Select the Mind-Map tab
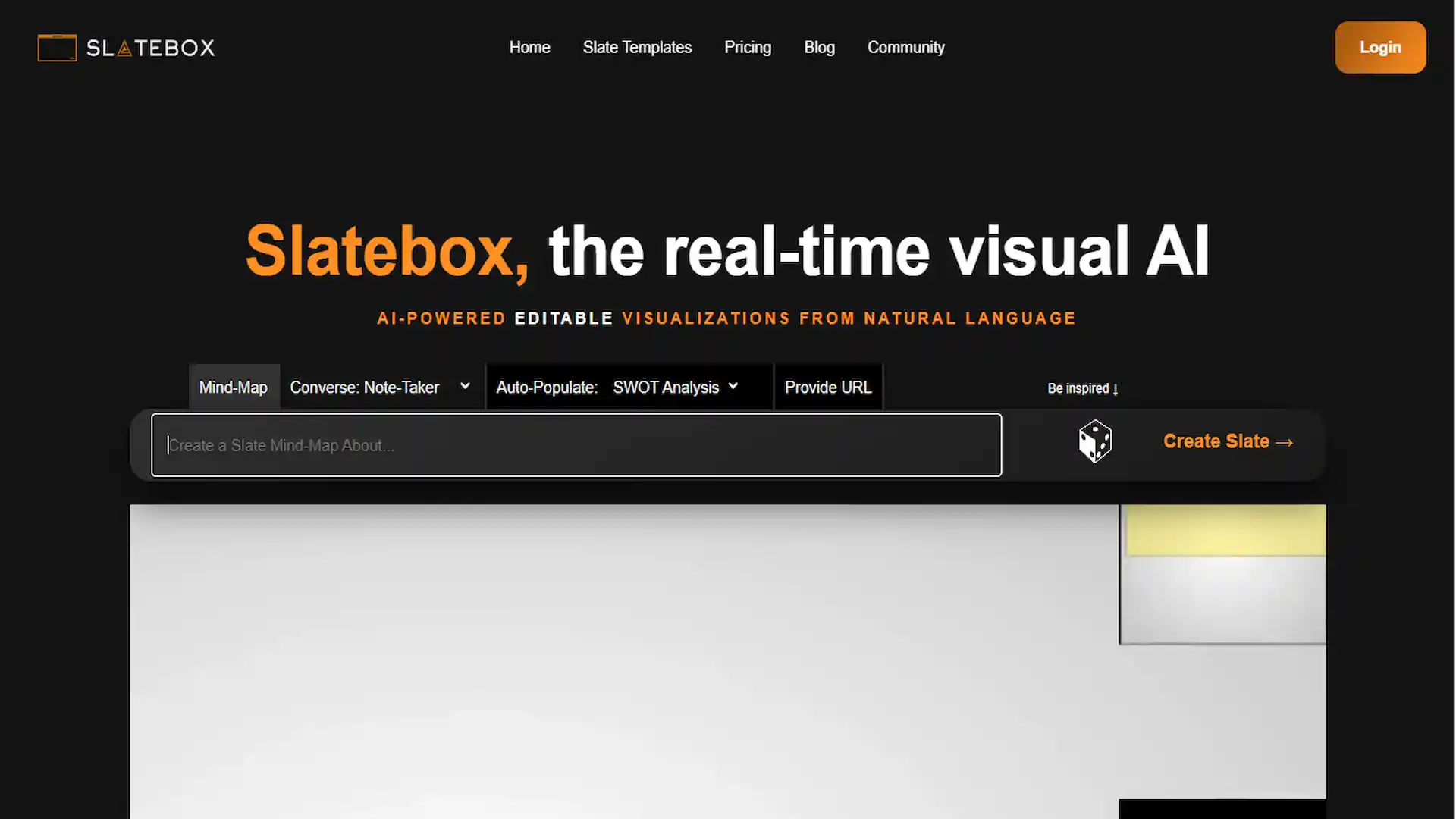 pos(234,387)
